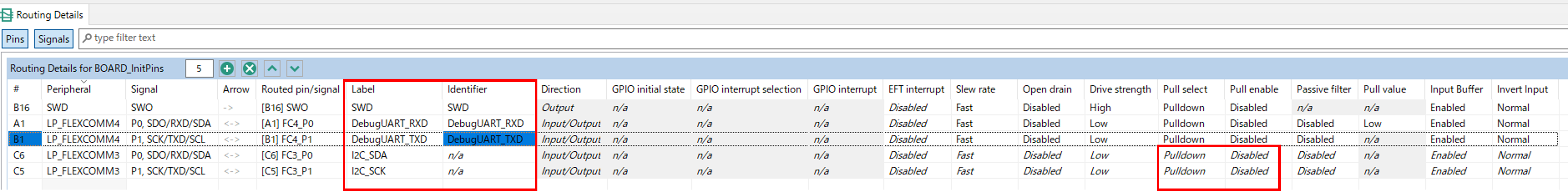The width and height of the screenshot is (1568, 191).
Task: Click the Identifier column header
Action: pos(467,89)
